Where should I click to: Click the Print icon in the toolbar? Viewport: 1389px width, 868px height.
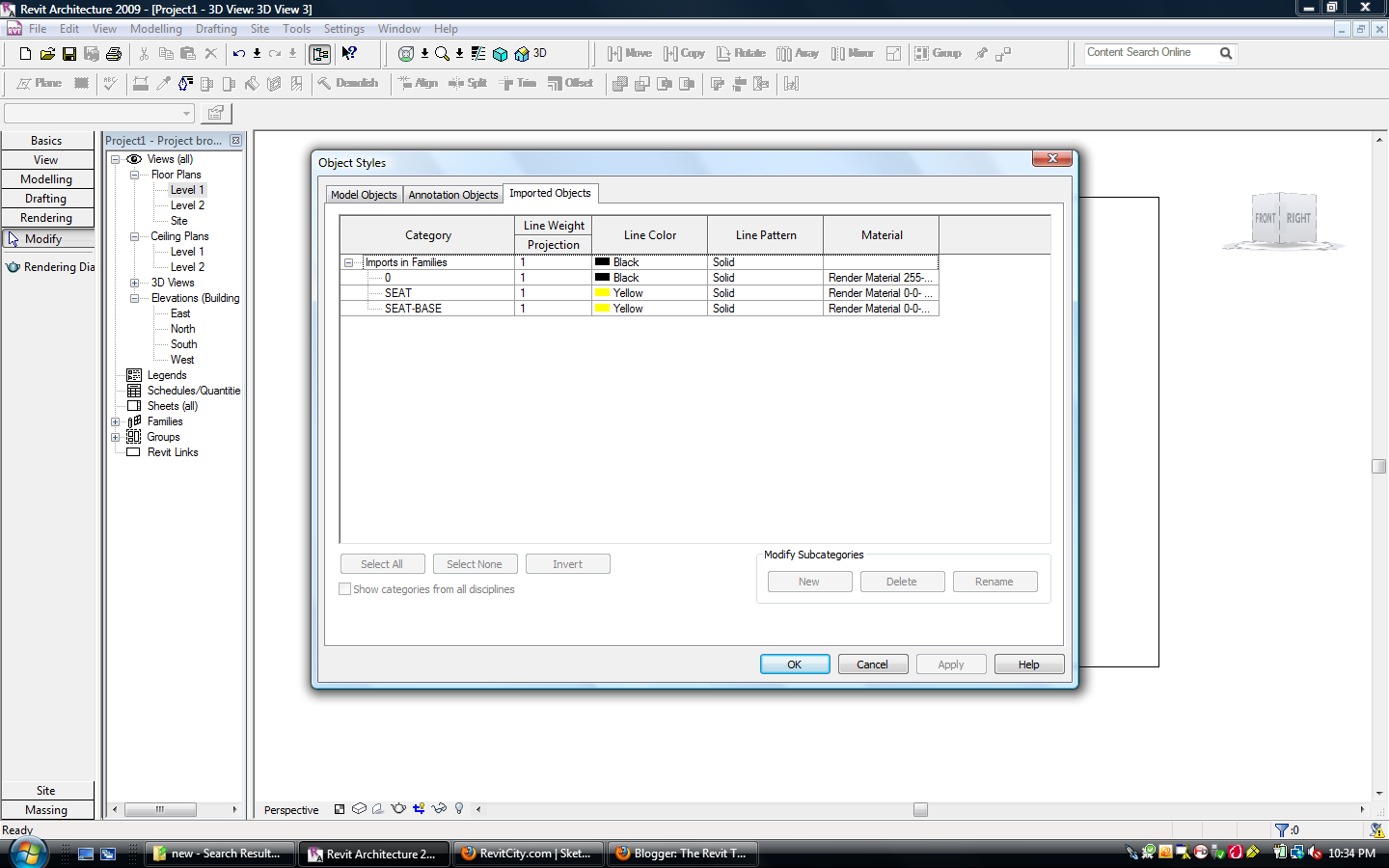114,54
